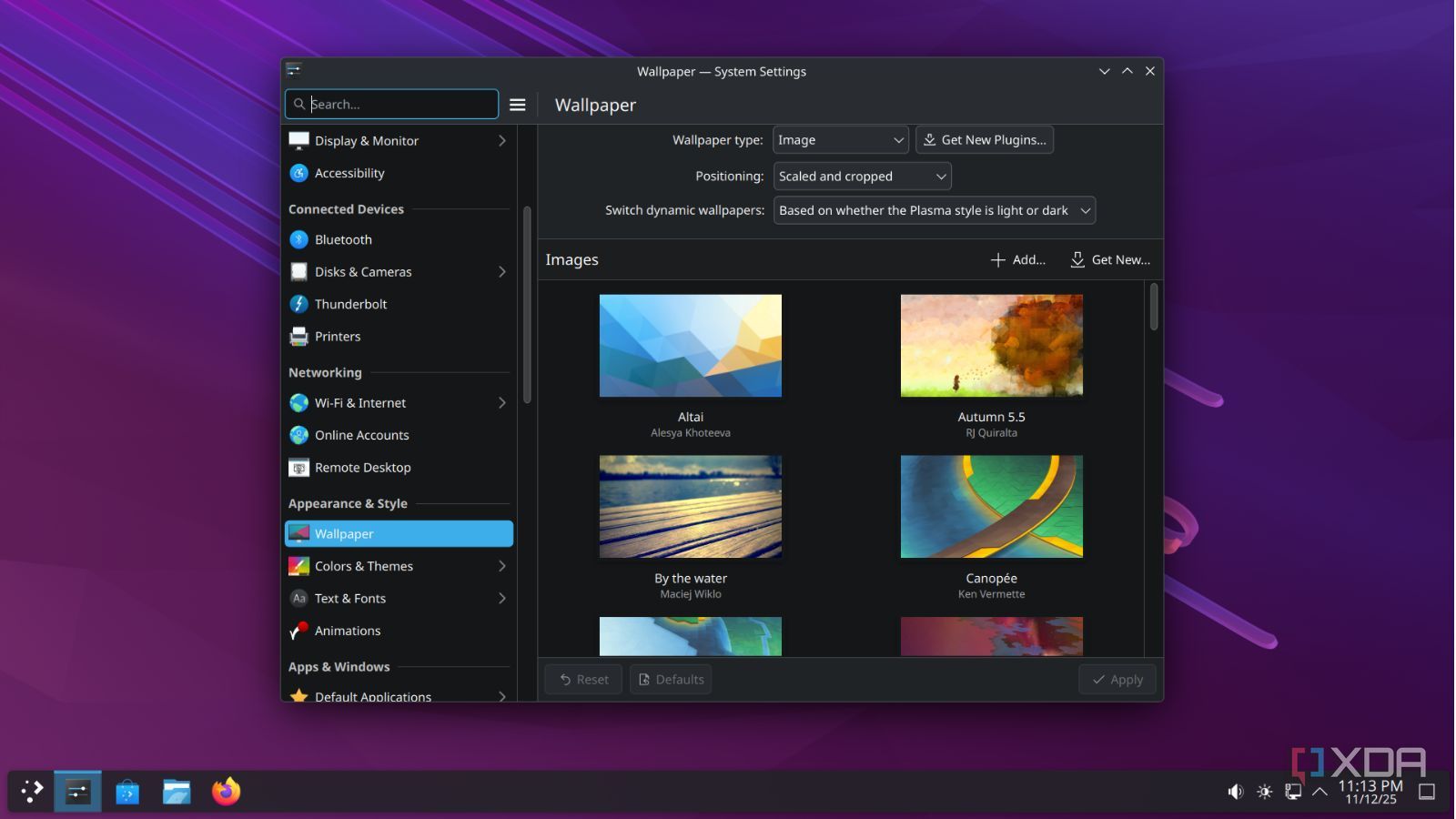The height and width of the screenshot is (819, 1456).
Task: Open Remote Desktop settings
Action: click(x=399, y=468)
